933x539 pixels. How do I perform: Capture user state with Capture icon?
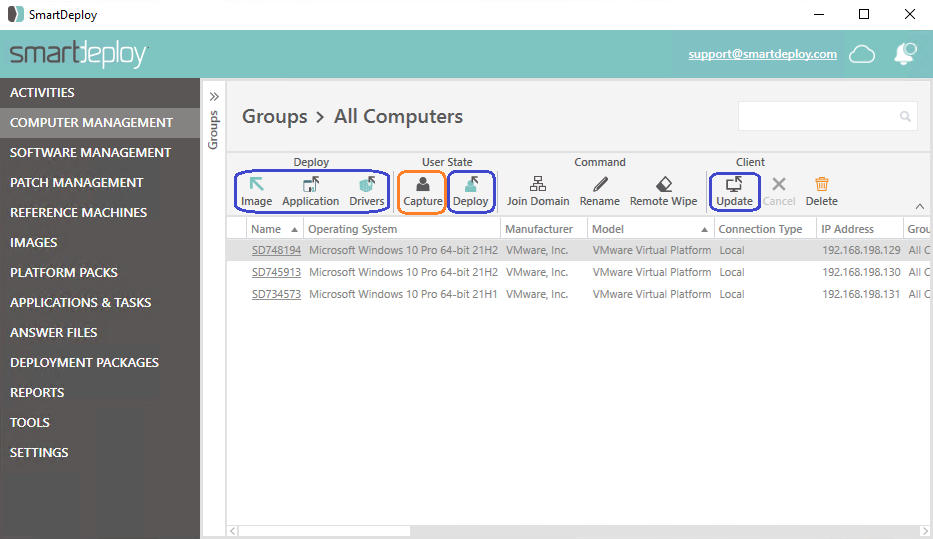point(422,185)
